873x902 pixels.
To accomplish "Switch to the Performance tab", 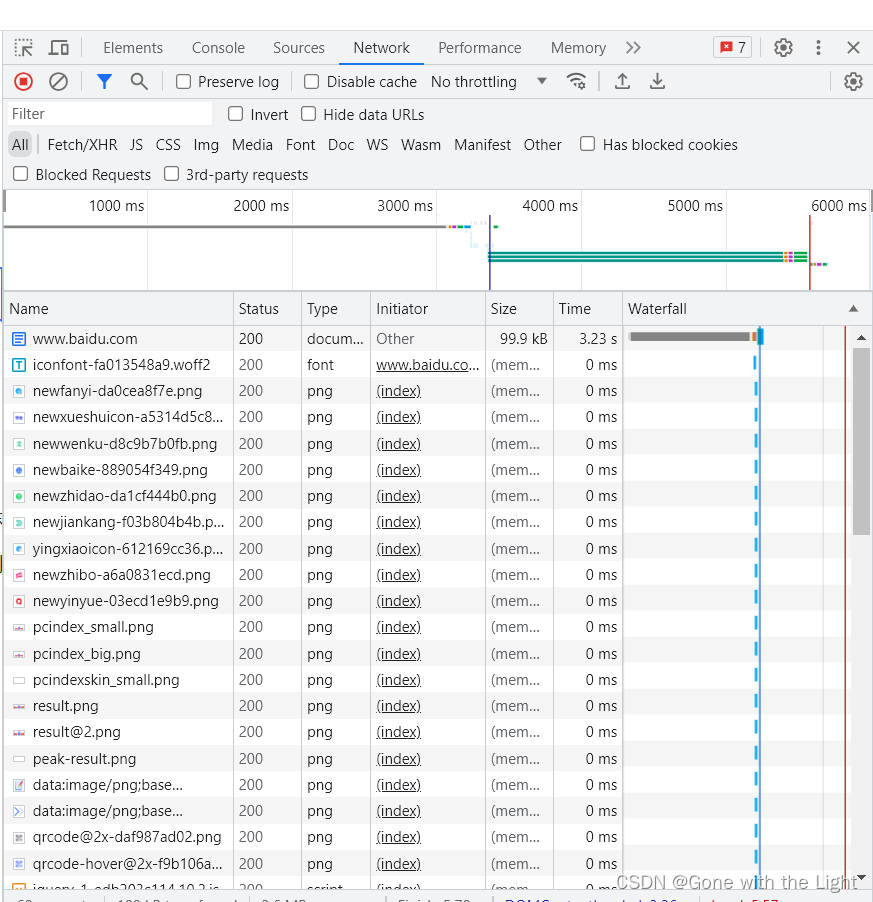I will pos(480,48).
